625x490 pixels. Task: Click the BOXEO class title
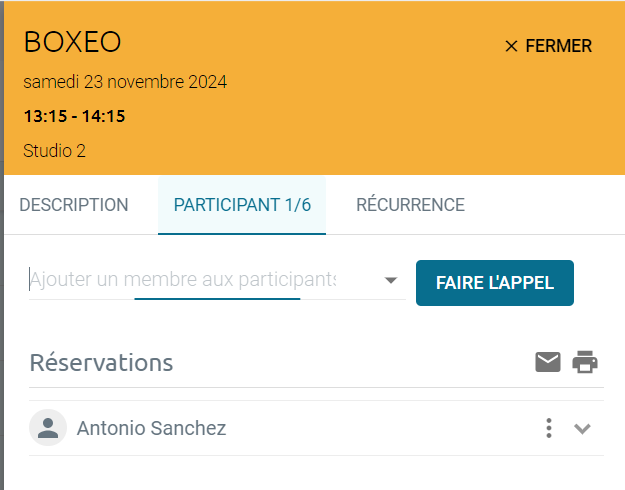coord(72,42)
